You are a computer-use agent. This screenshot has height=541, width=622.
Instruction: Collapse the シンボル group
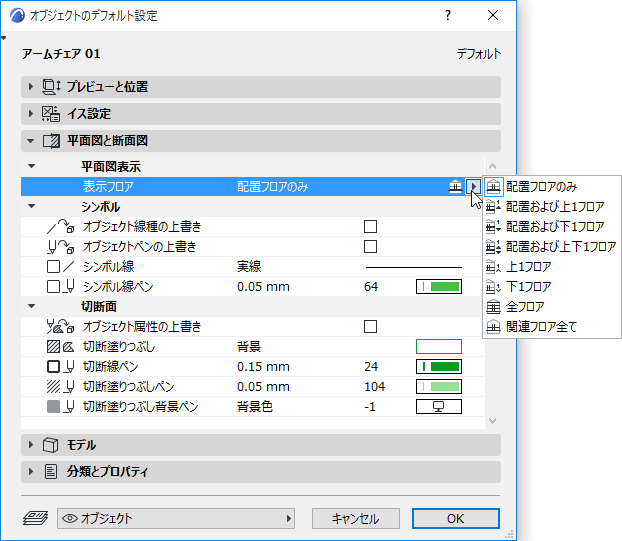(32, 206)
